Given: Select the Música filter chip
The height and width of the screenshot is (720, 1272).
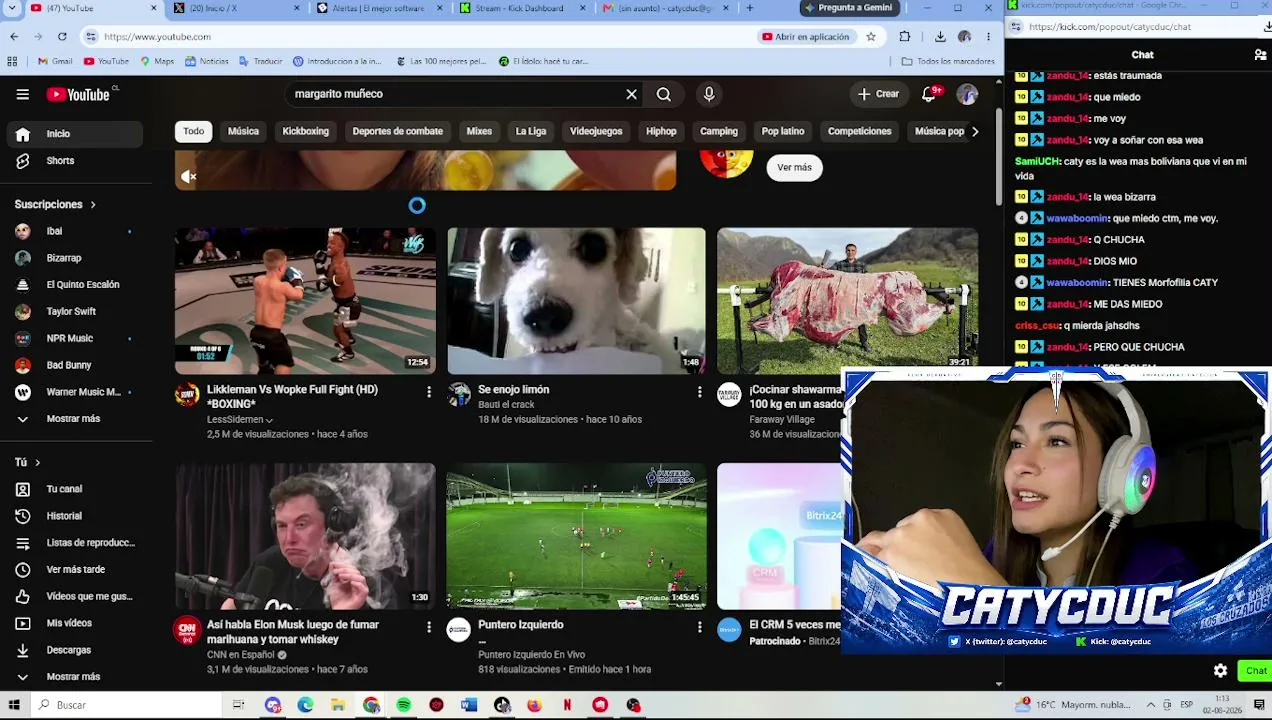Looking at the screenshot, I should click(x=243, y=131).
